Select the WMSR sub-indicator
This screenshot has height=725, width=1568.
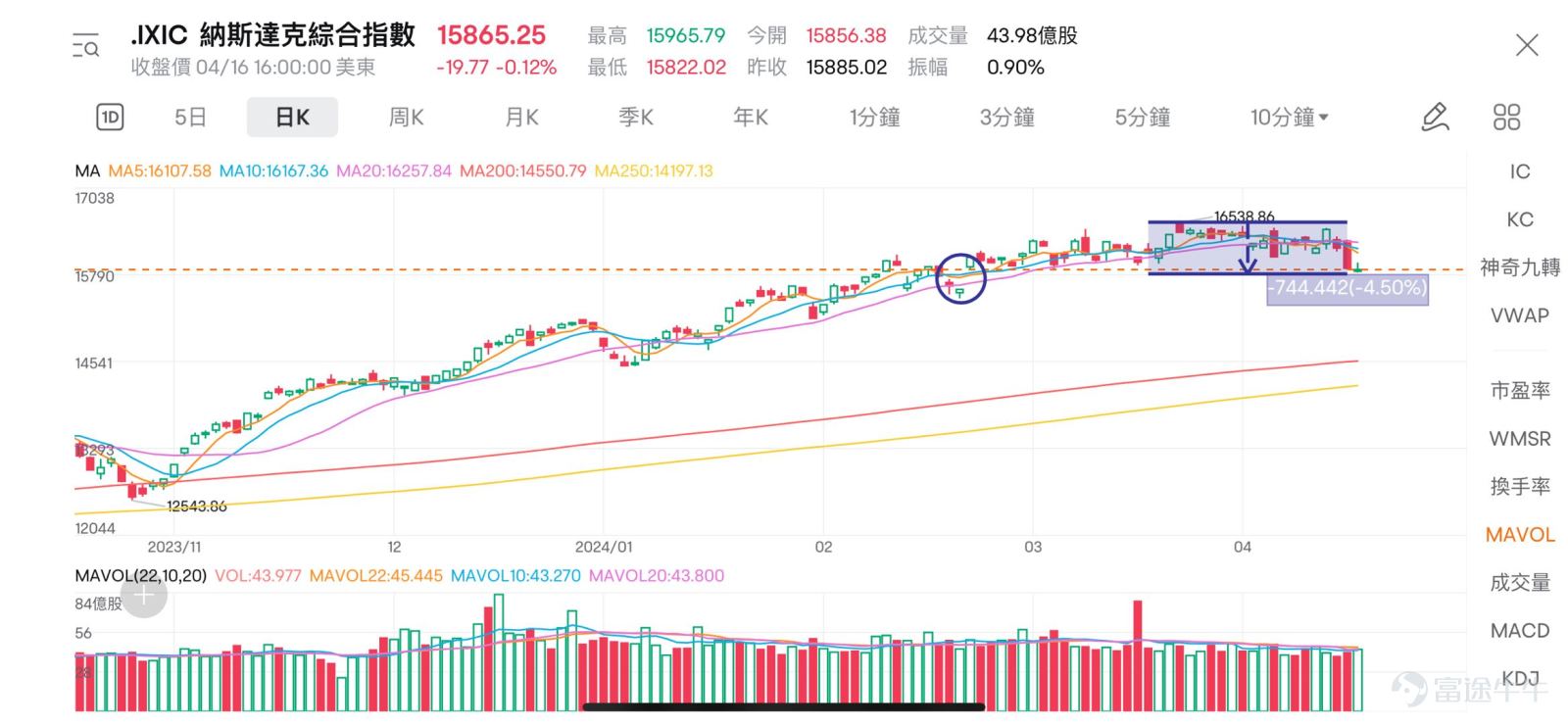1520,439
